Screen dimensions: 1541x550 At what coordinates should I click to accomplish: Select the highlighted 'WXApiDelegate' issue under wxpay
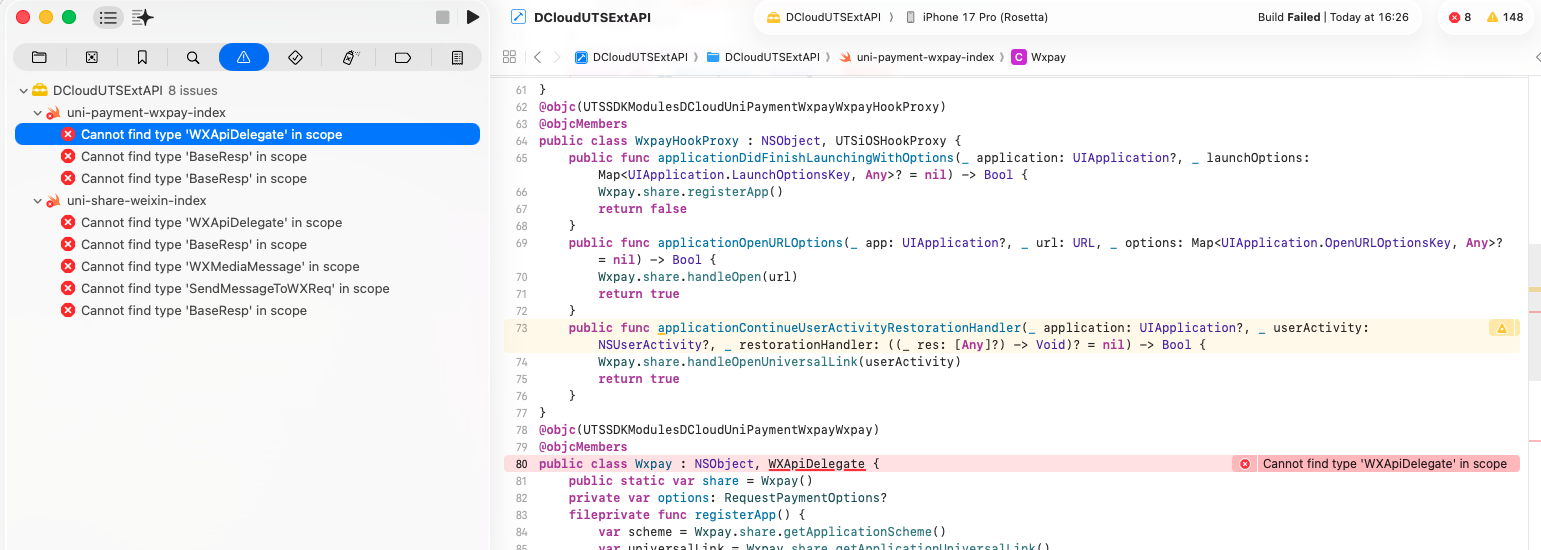point(247,134)
